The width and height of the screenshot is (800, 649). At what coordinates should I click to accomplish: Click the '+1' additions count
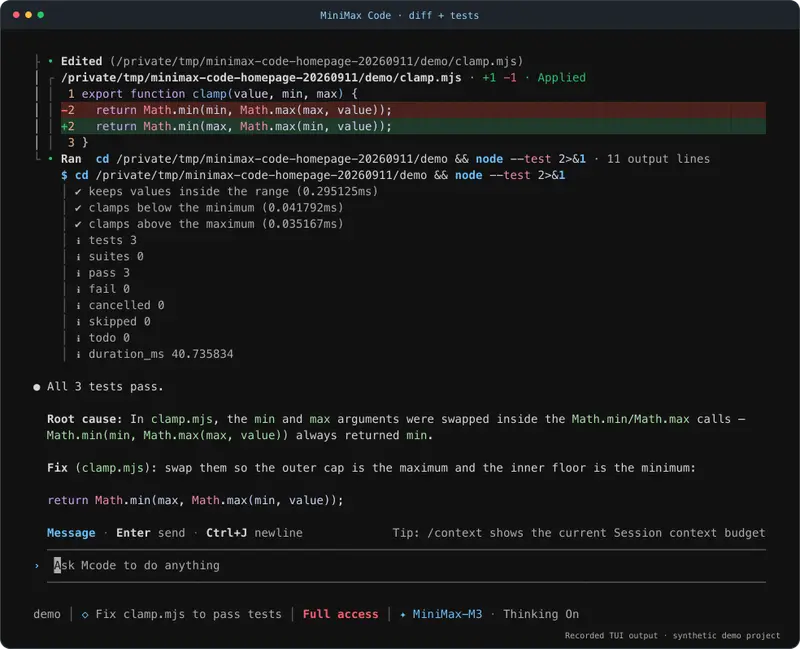pyautogui.click(x=489, y=78)
